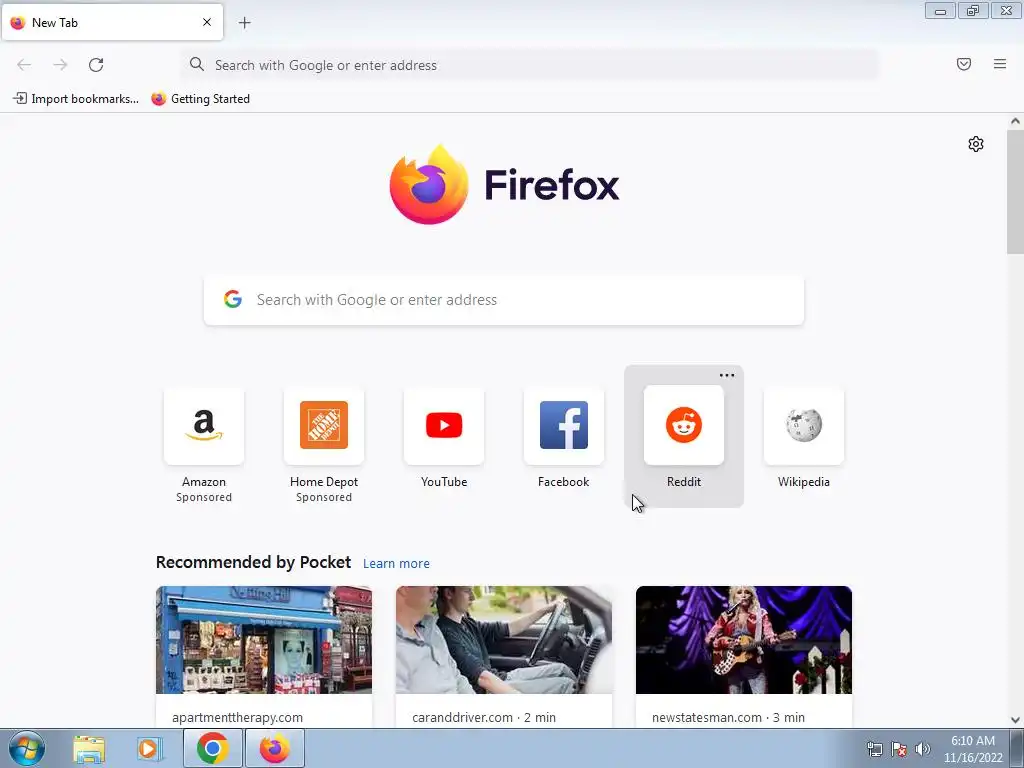Click the Back navigation arrow
This screenshot has height=768, width=1024.
point(24,65)
